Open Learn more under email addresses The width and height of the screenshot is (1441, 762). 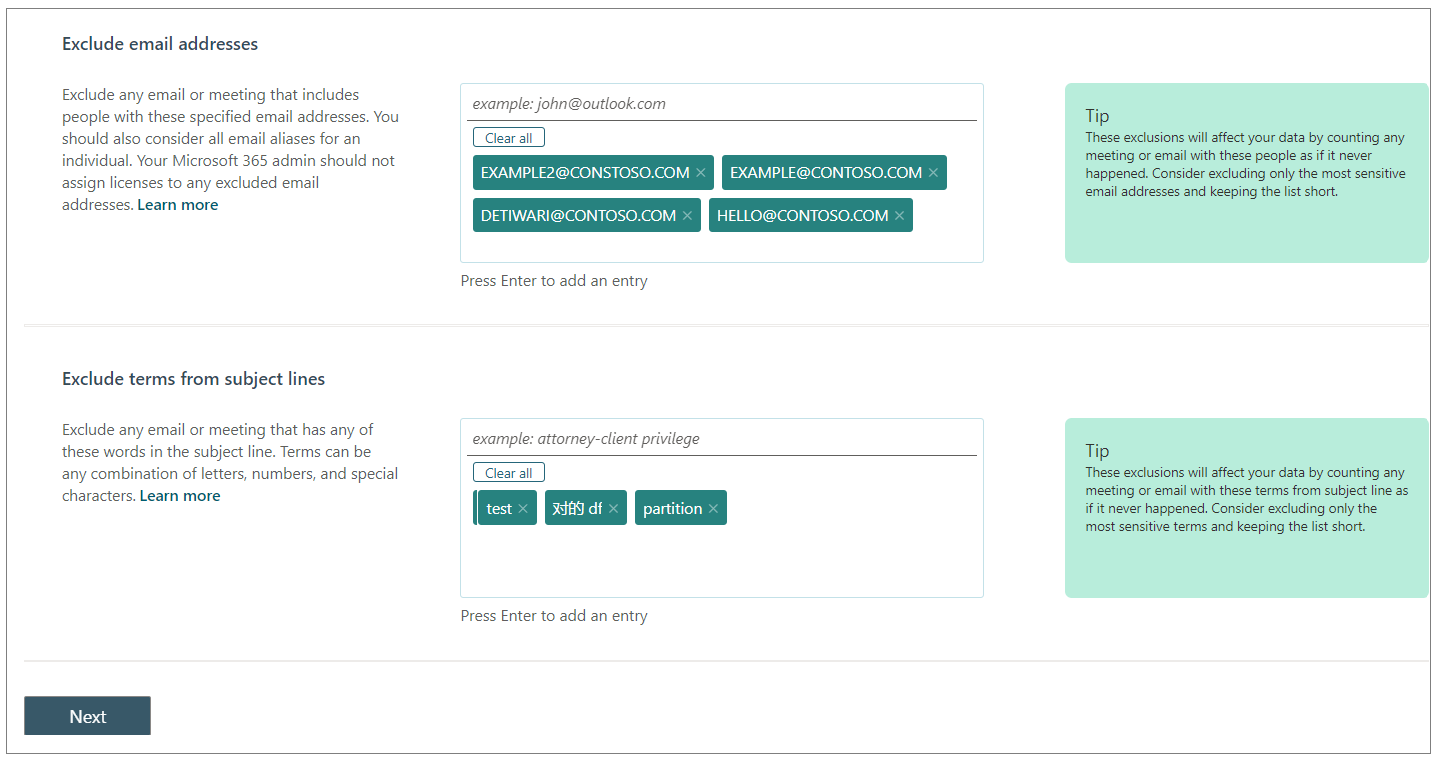(178, 205)
